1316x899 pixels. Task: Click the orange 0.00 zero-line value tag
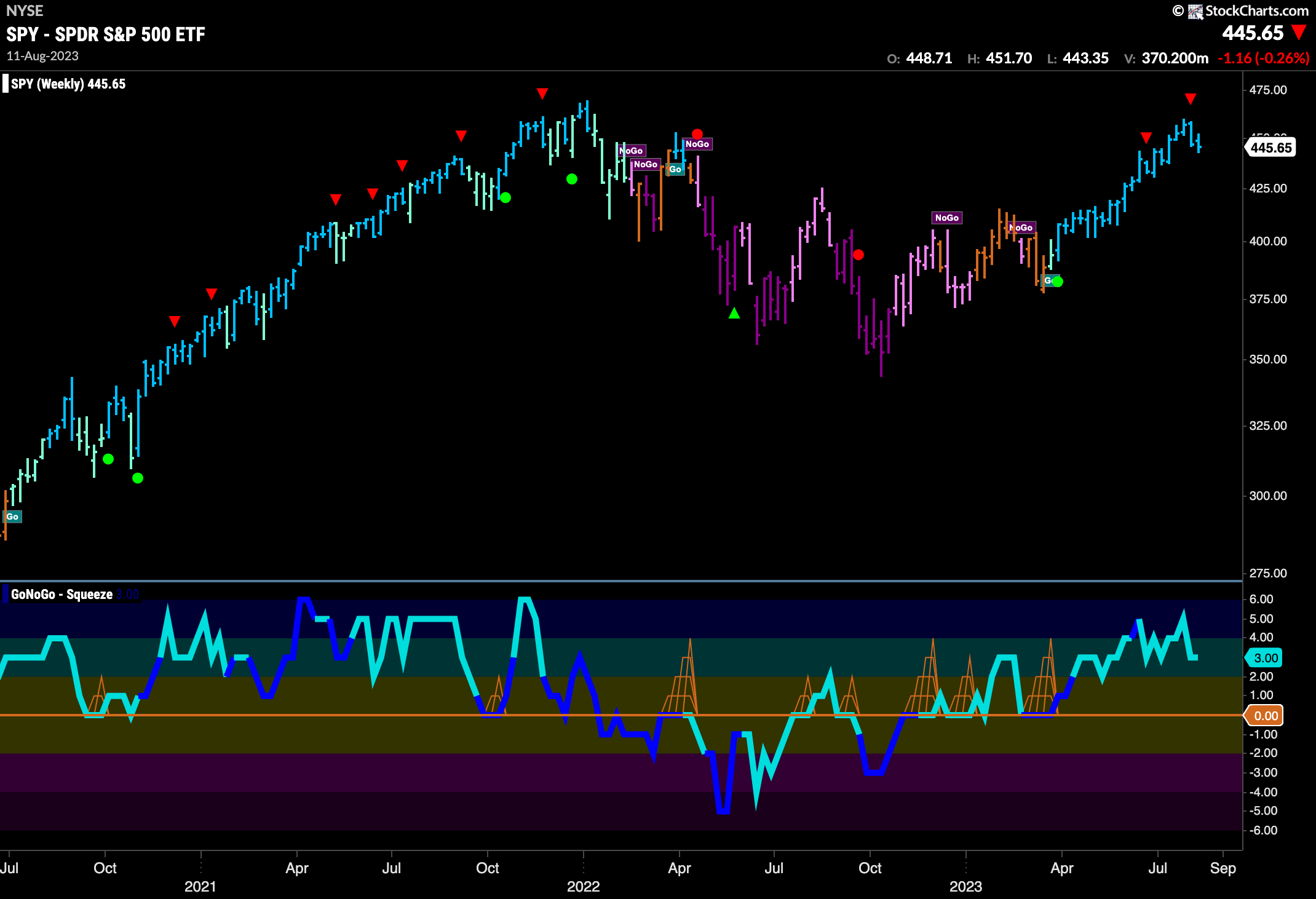[x=1263, y=716]
